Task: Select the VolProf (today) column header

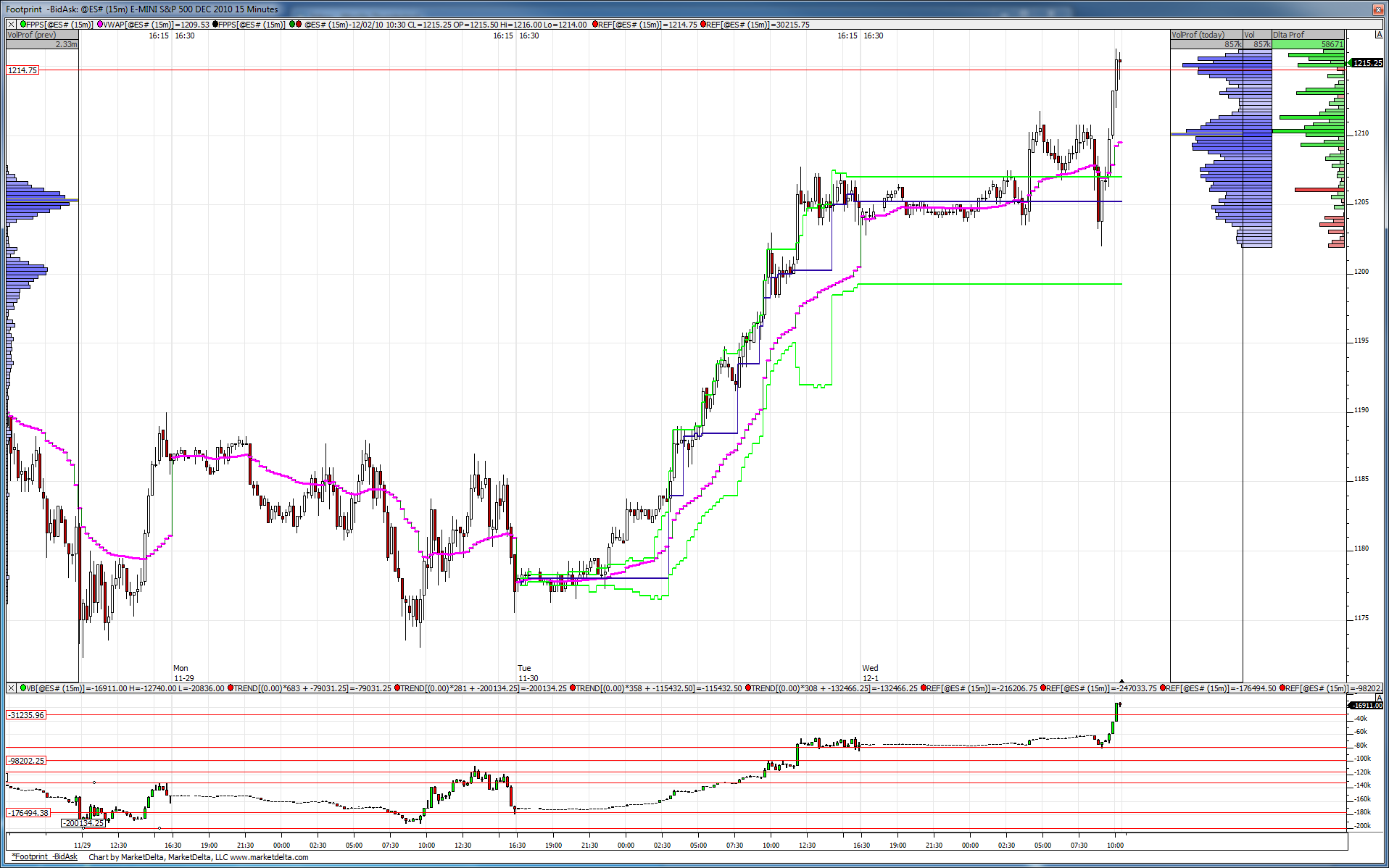Action: (1206, 35)
